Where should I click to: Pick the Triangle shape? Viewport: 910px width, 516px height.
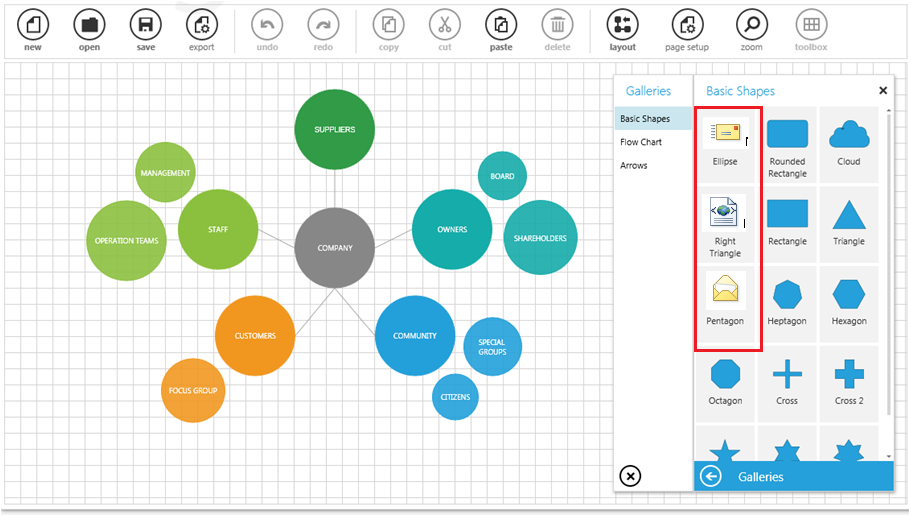click(849, 225)
